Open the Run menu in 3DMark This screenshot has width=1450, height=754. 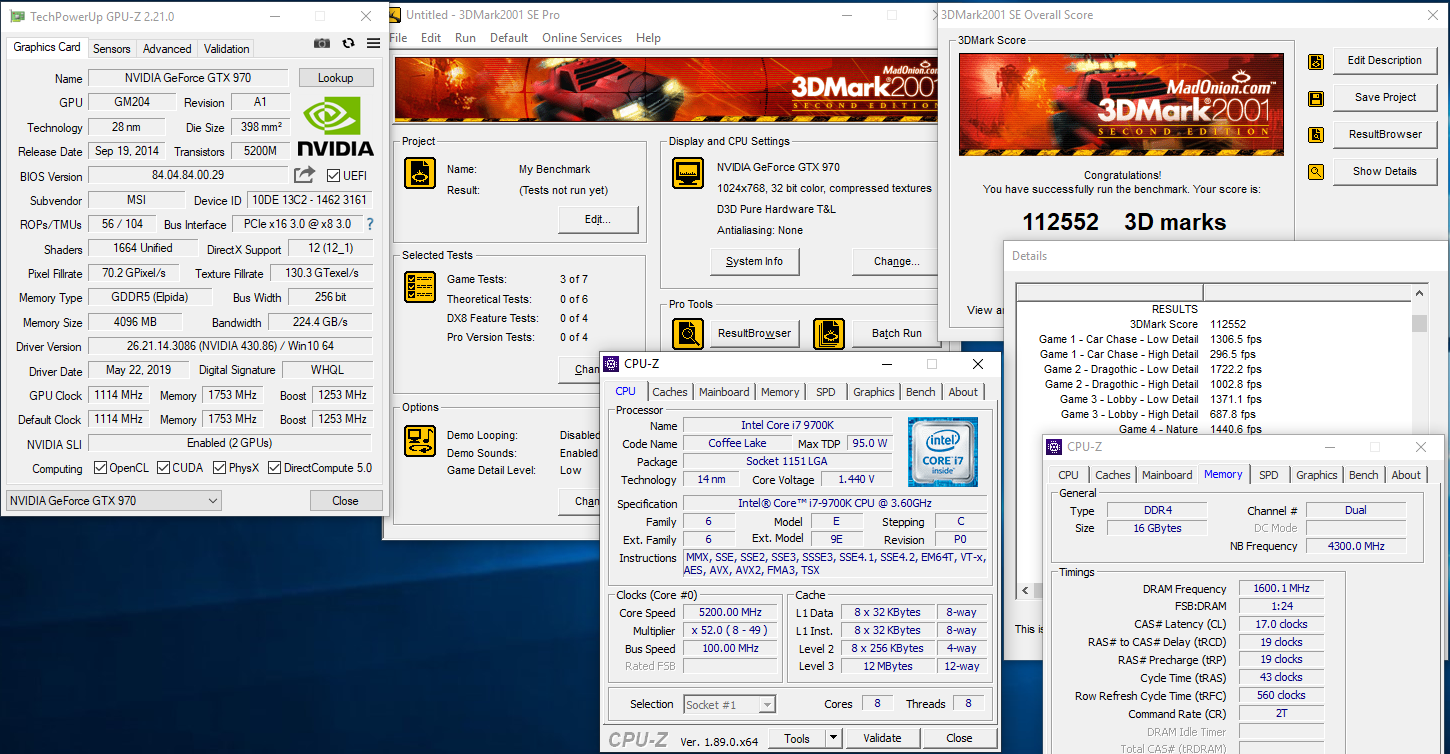465,38
